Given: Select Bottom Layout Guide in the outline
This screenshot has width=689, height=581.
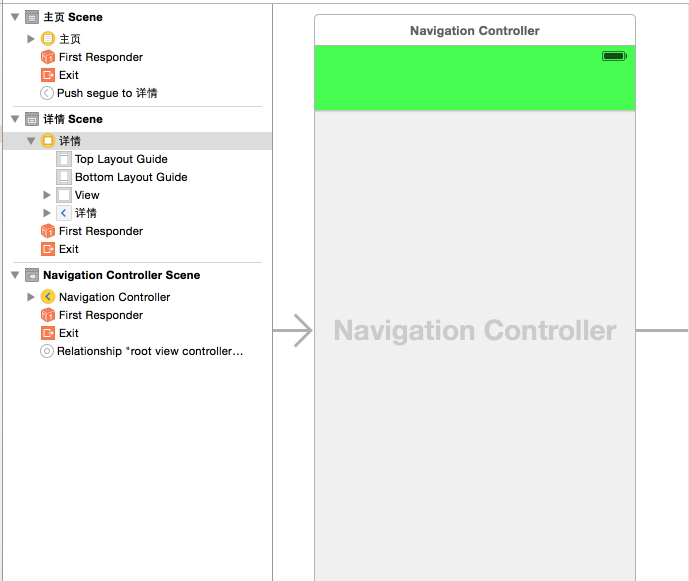Looking at the screenshot, I should click(131, 177).
